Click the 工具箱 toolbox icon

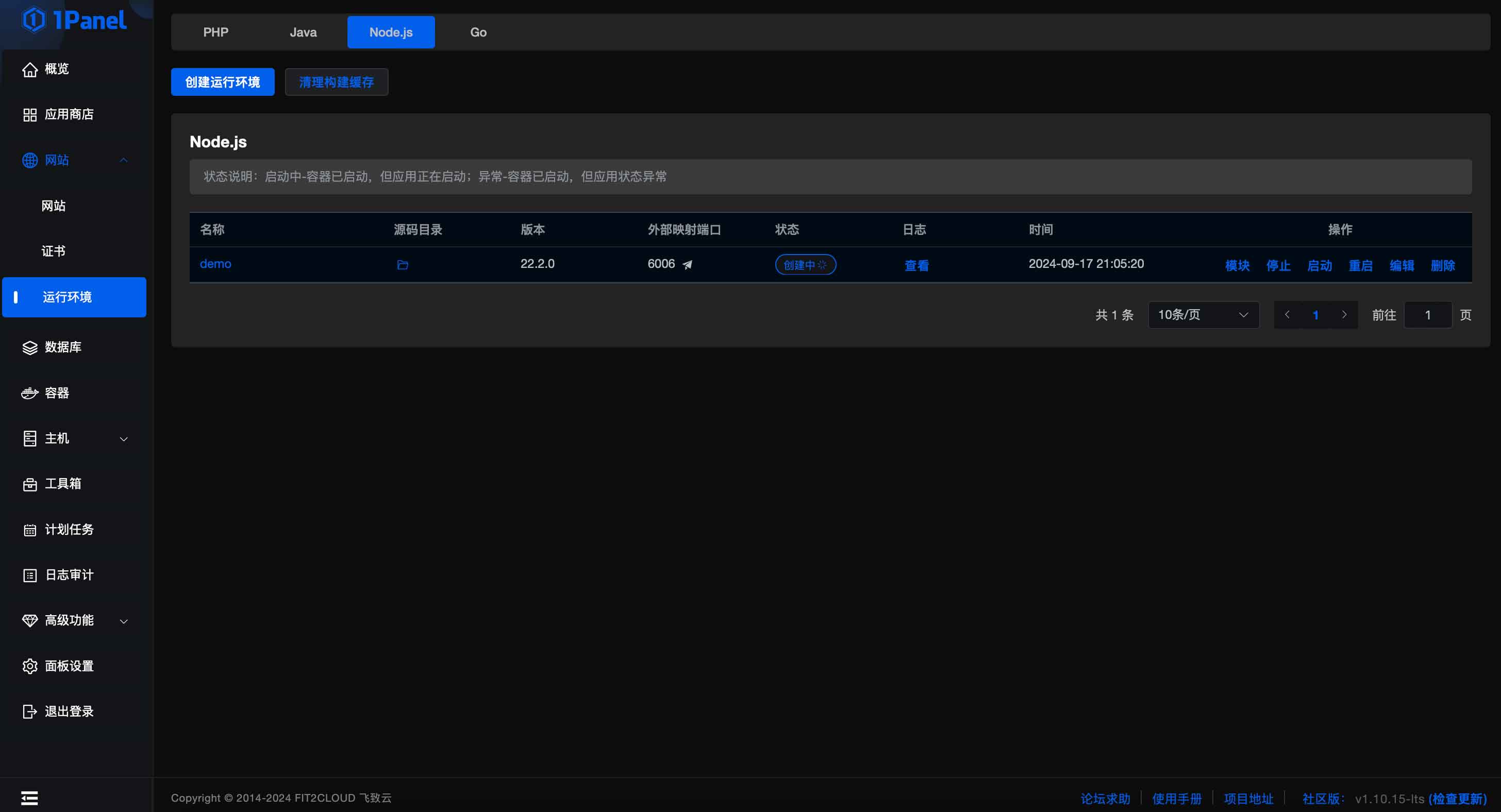tap(30, 485)
